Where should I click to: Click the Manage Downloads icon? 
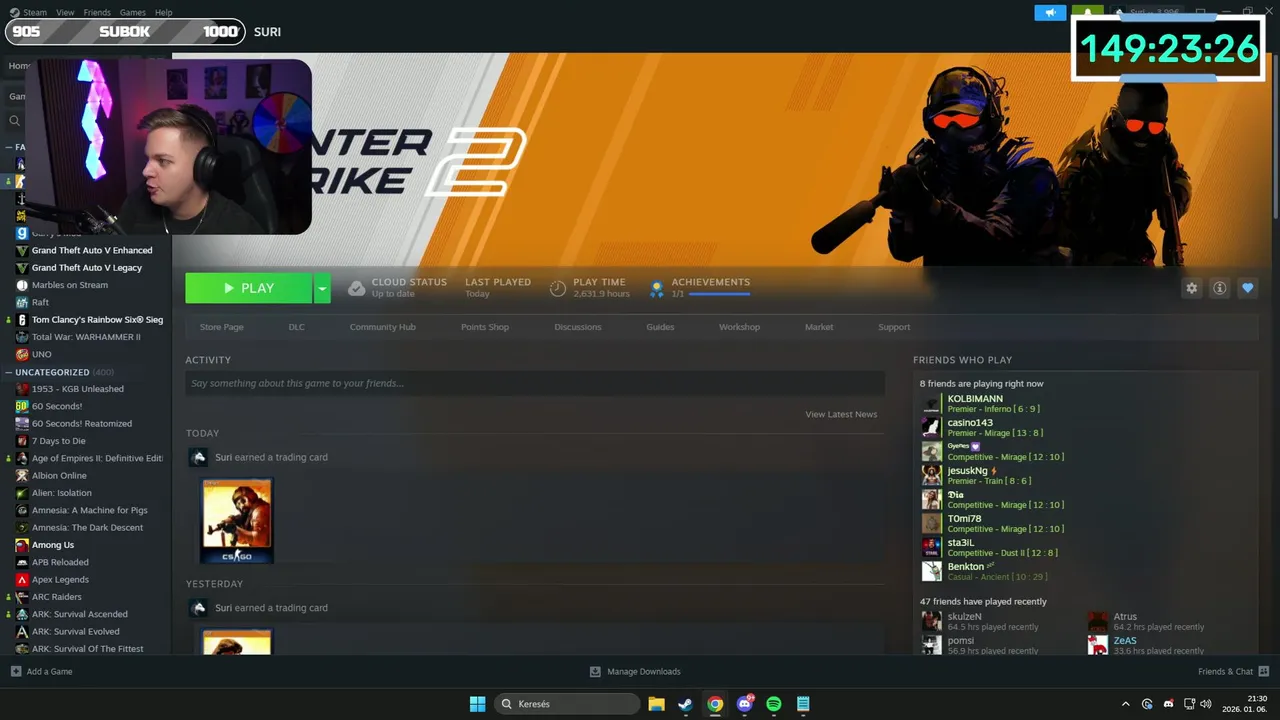[595, 671]
